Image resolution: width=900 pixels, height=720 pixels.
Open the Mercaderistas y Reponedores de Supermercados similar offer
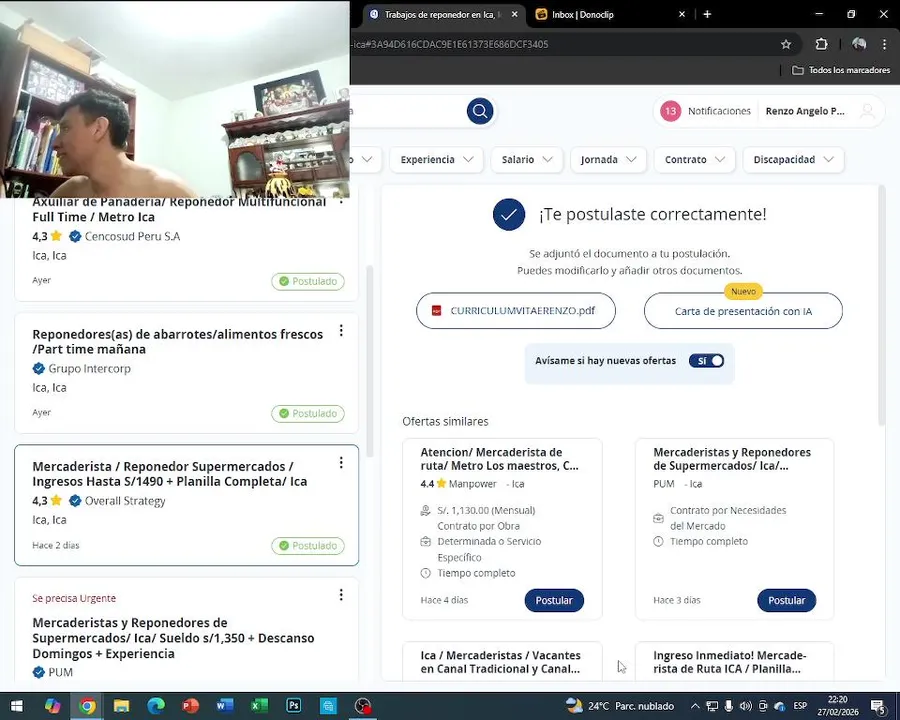click(732, 459)
